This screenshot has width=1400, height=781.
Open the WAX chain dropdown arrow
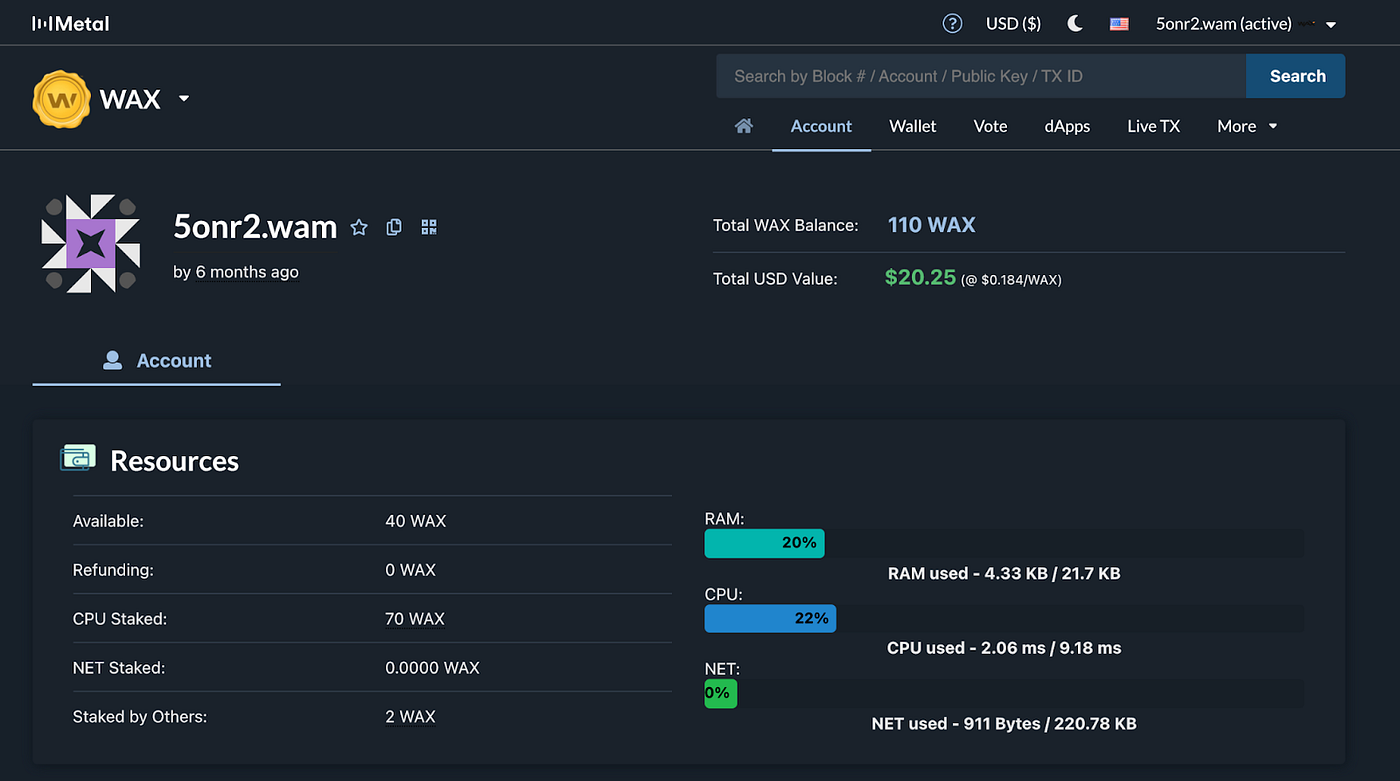coord(183,99)
